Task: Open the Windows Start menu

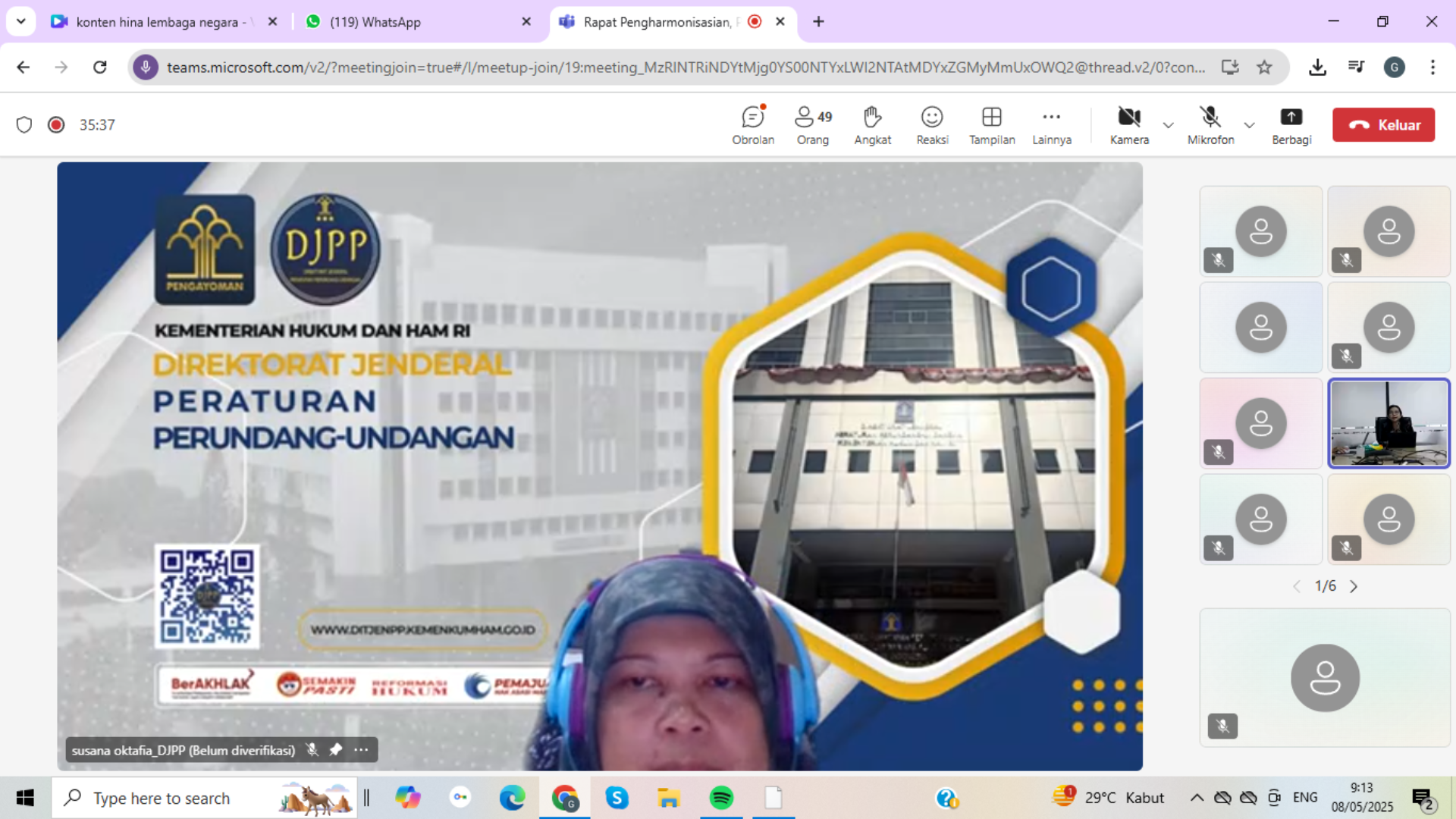Action: click(x=25, y=798)
